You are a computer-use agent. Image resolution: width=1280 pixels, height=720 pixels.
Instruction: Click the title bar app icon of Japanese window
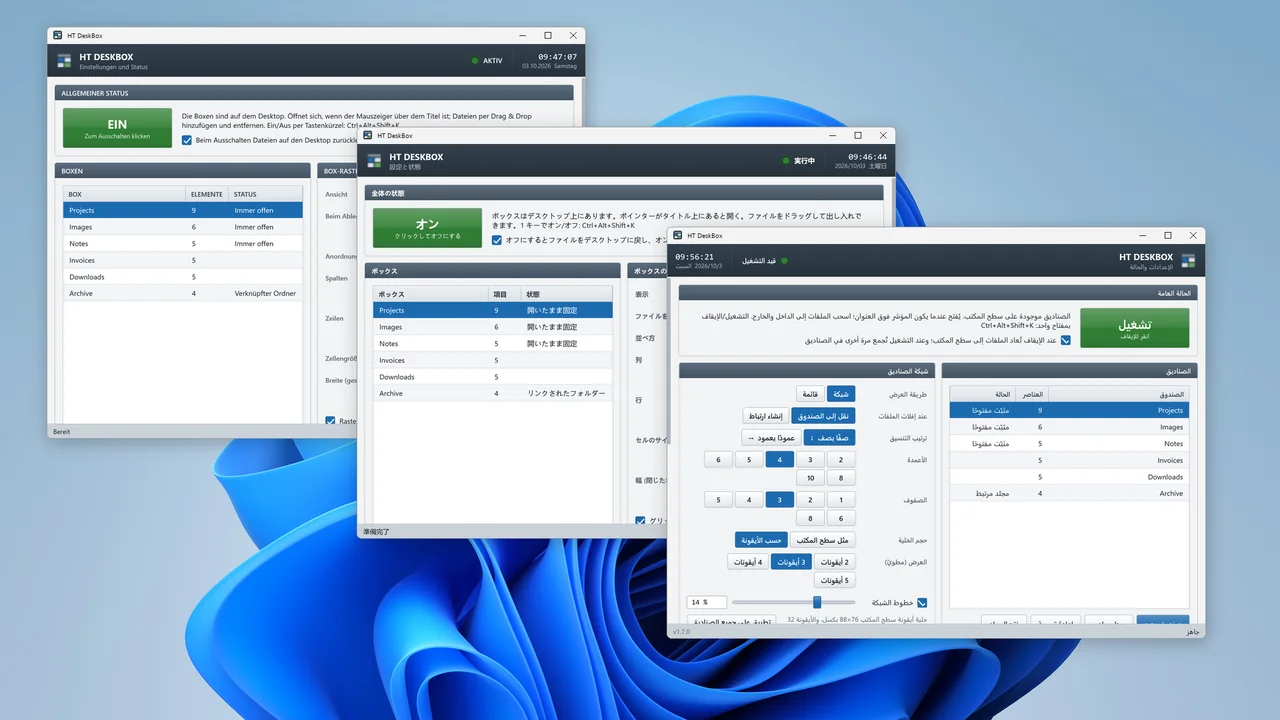point(368,135)
